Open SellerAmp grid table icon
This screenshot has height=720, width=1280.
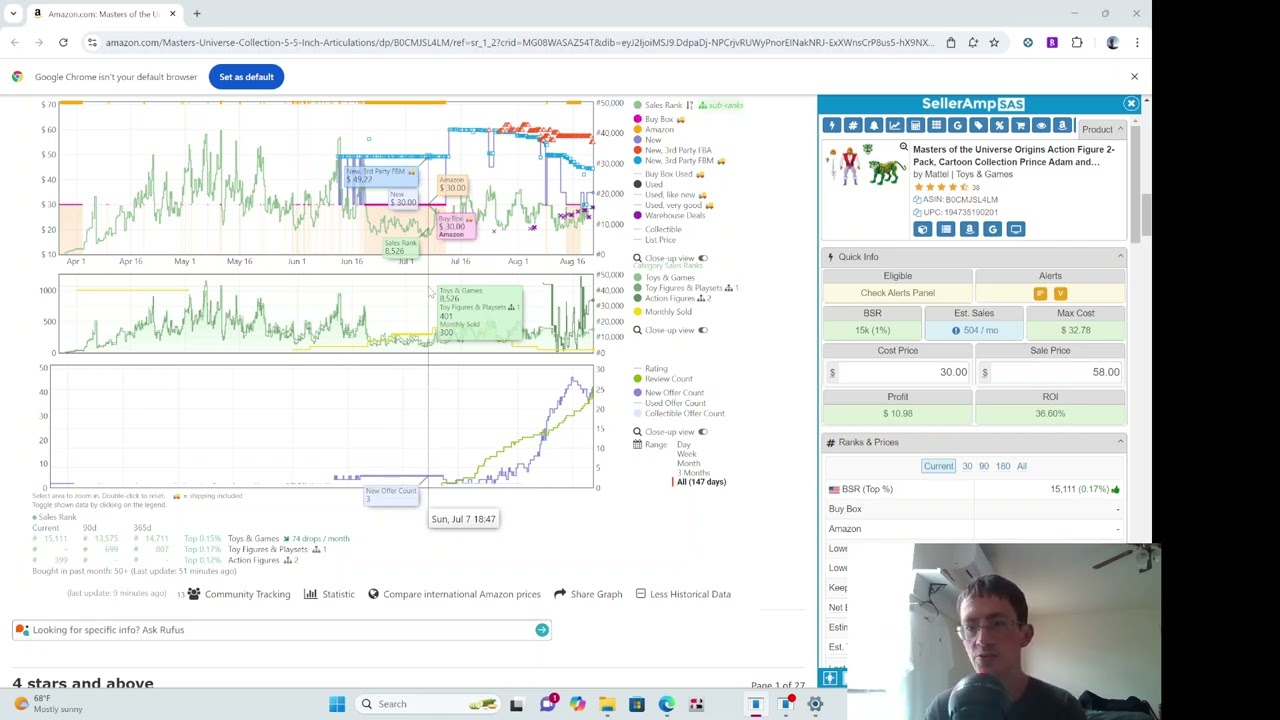[936, 125]
